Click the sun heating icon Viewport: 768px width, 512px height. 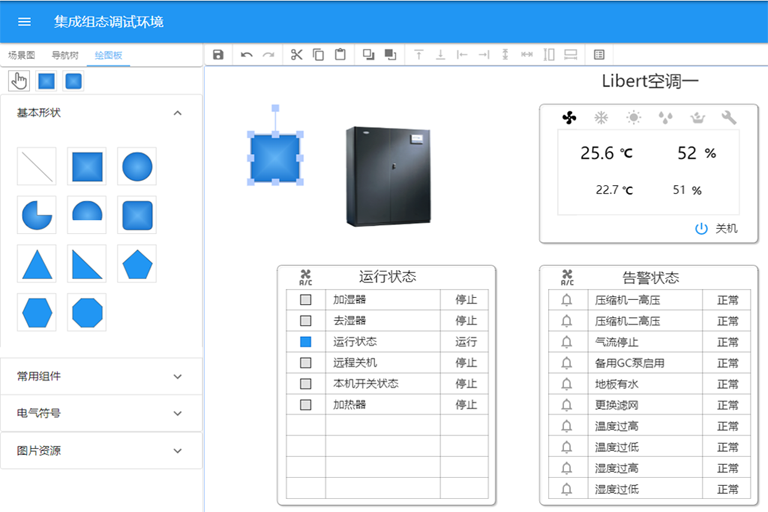(633, 118)
